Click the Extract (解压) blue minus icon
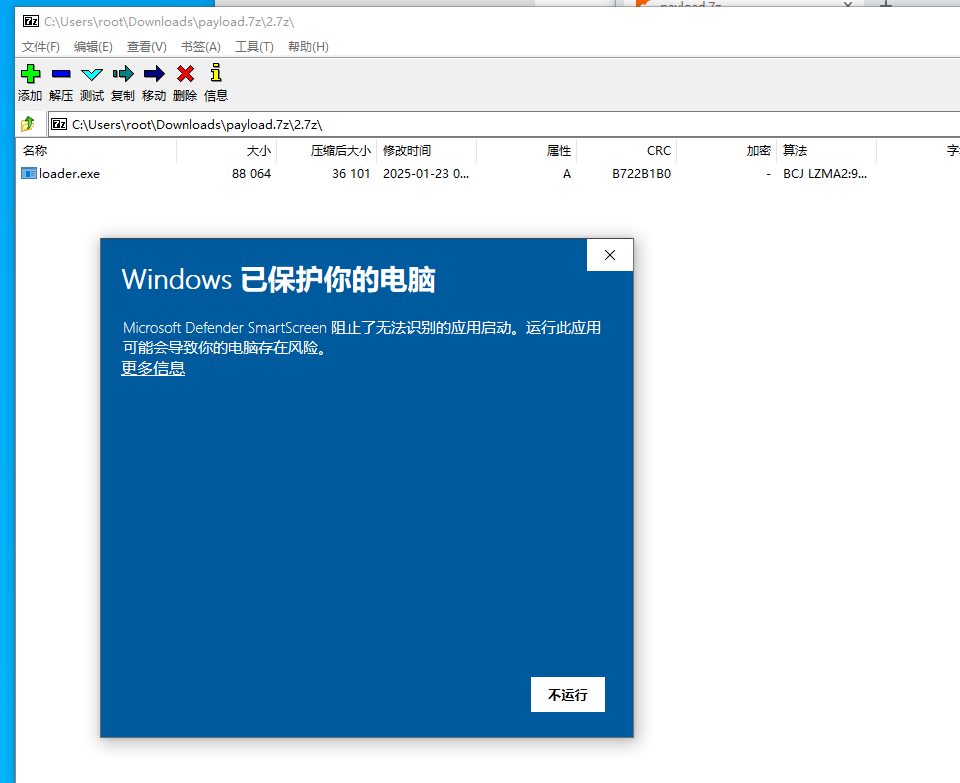 (x=61, y=74)
